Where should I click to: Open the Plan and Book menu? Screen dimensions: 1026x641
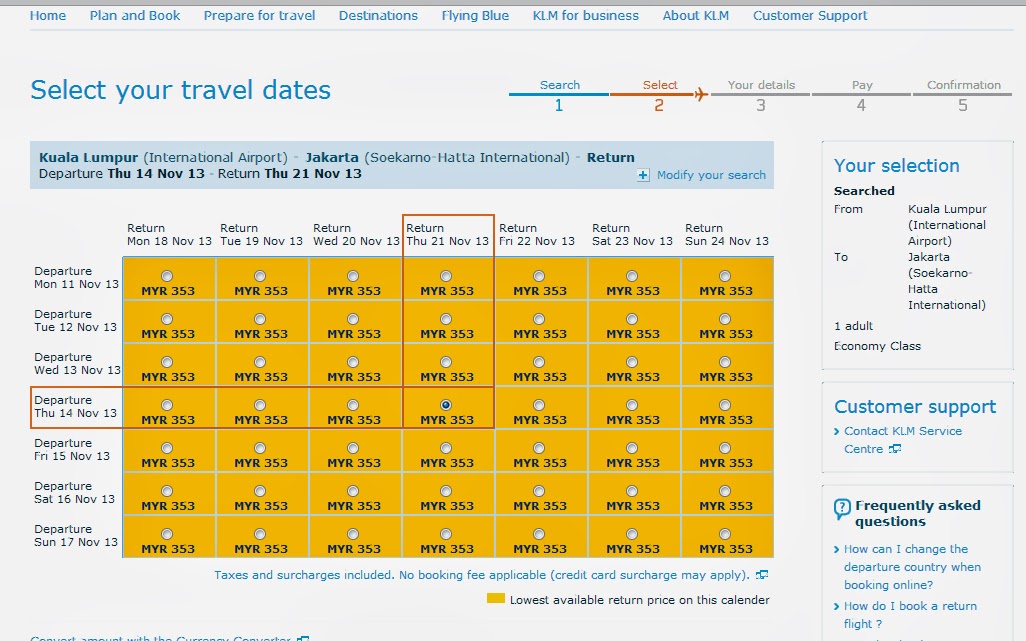click(x=135, y=16)
